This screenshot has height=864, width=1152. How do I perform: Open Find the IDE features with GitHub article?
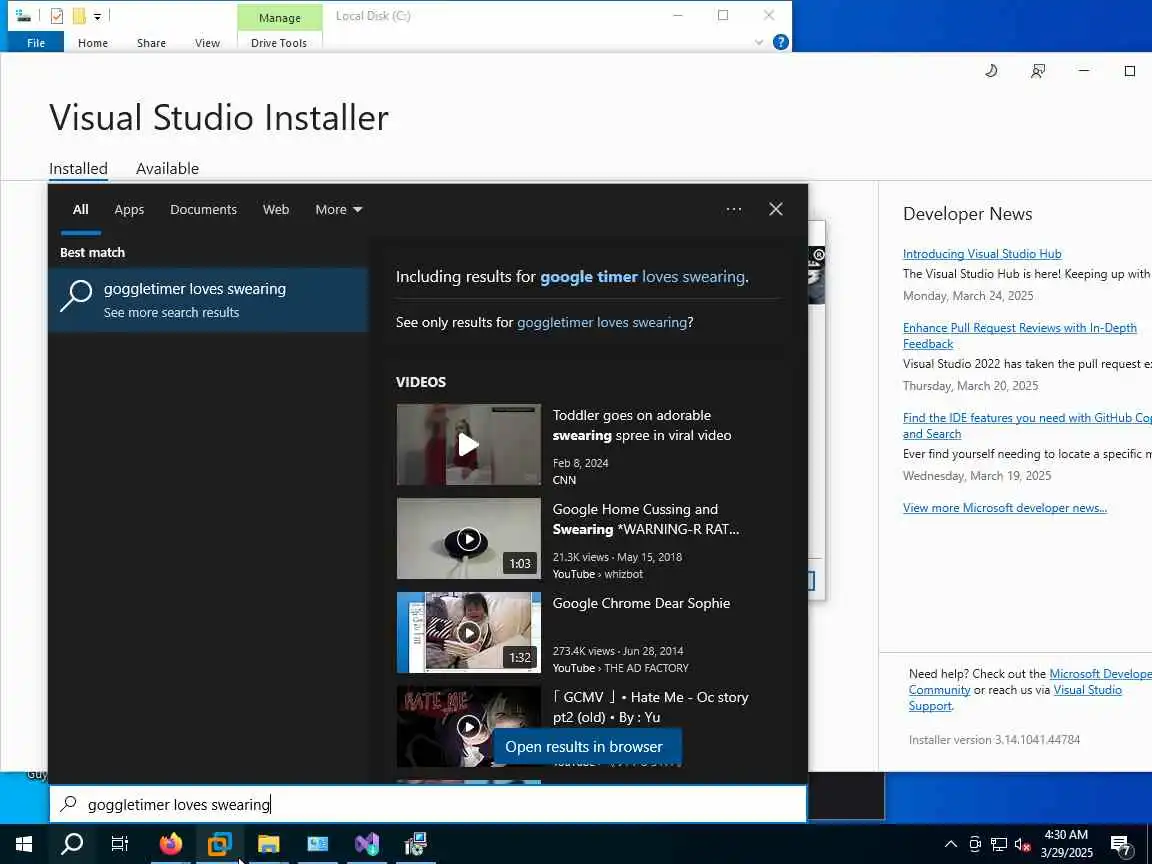[x=1027, y=425]
